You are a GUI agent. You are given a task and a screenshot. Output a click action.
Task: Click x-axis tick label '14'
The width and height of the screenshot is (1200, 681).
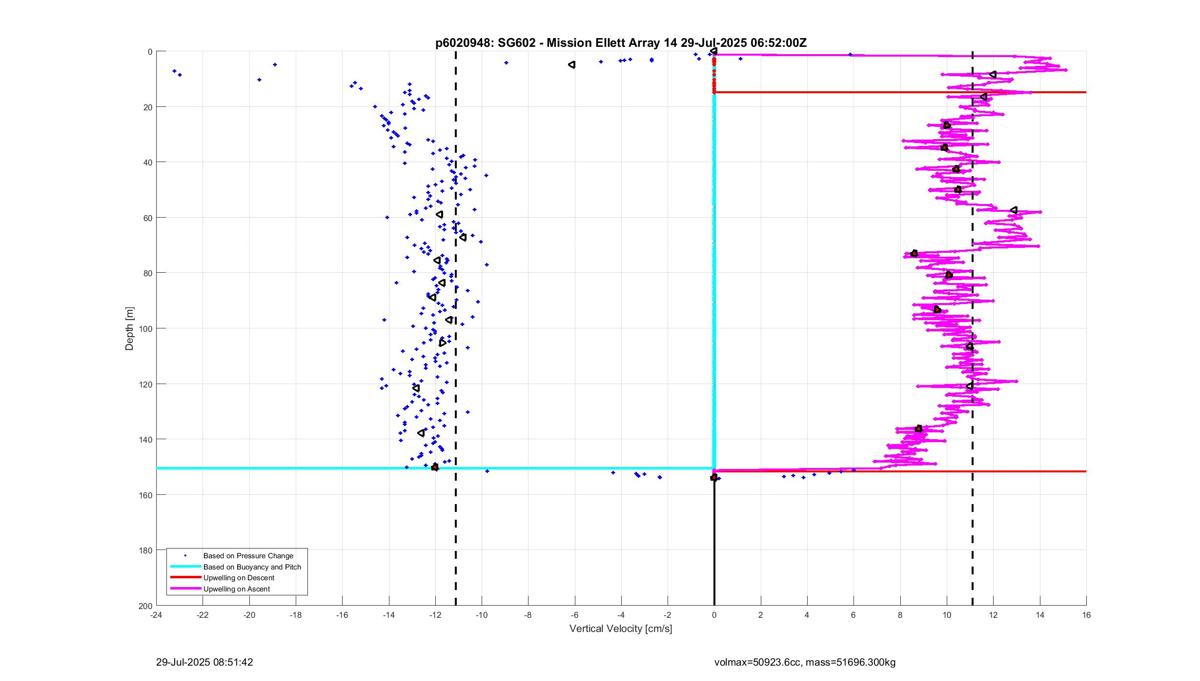[x=1040, y=615]
